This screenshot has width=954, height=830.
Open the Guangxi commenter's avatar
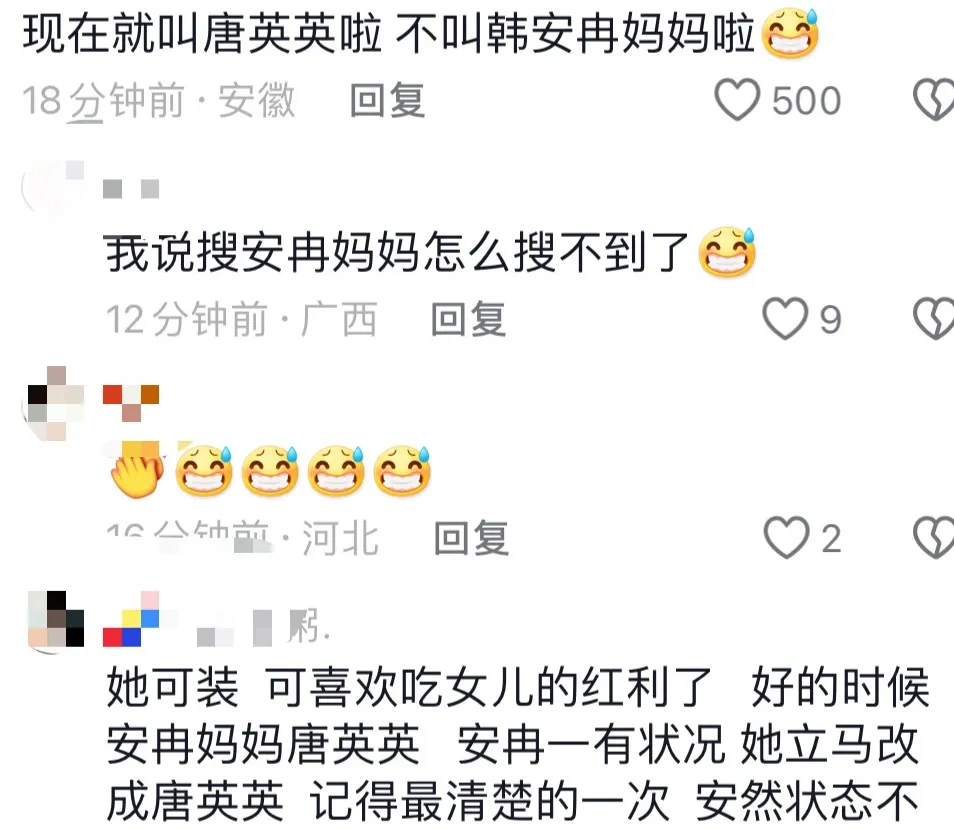point(54,187)
